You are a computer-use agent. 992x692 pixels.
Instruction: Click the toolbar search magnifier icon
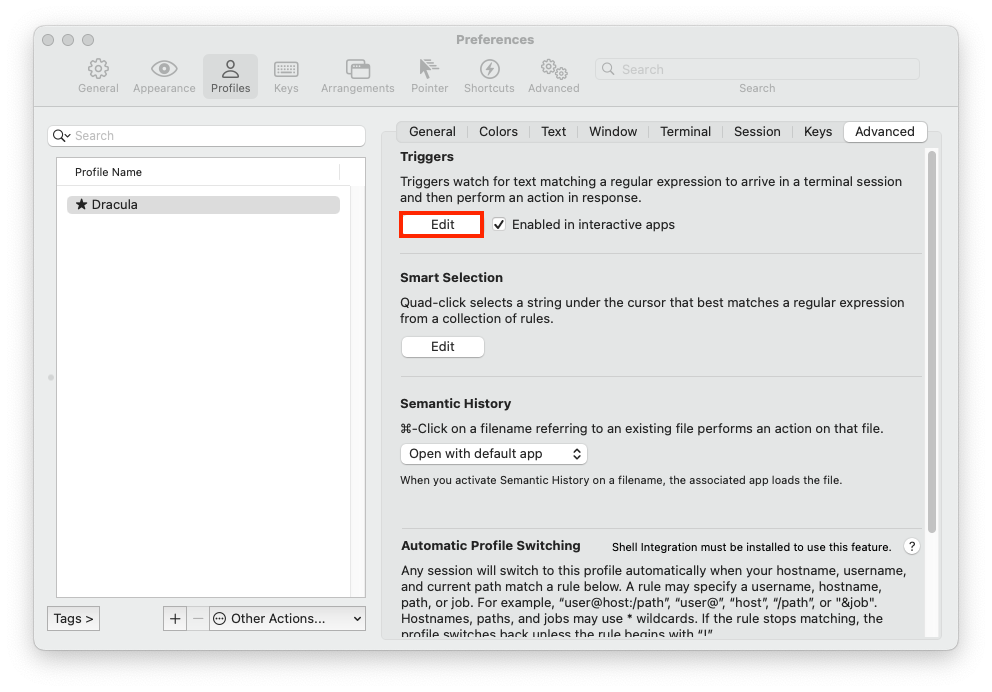click(608, 69)
